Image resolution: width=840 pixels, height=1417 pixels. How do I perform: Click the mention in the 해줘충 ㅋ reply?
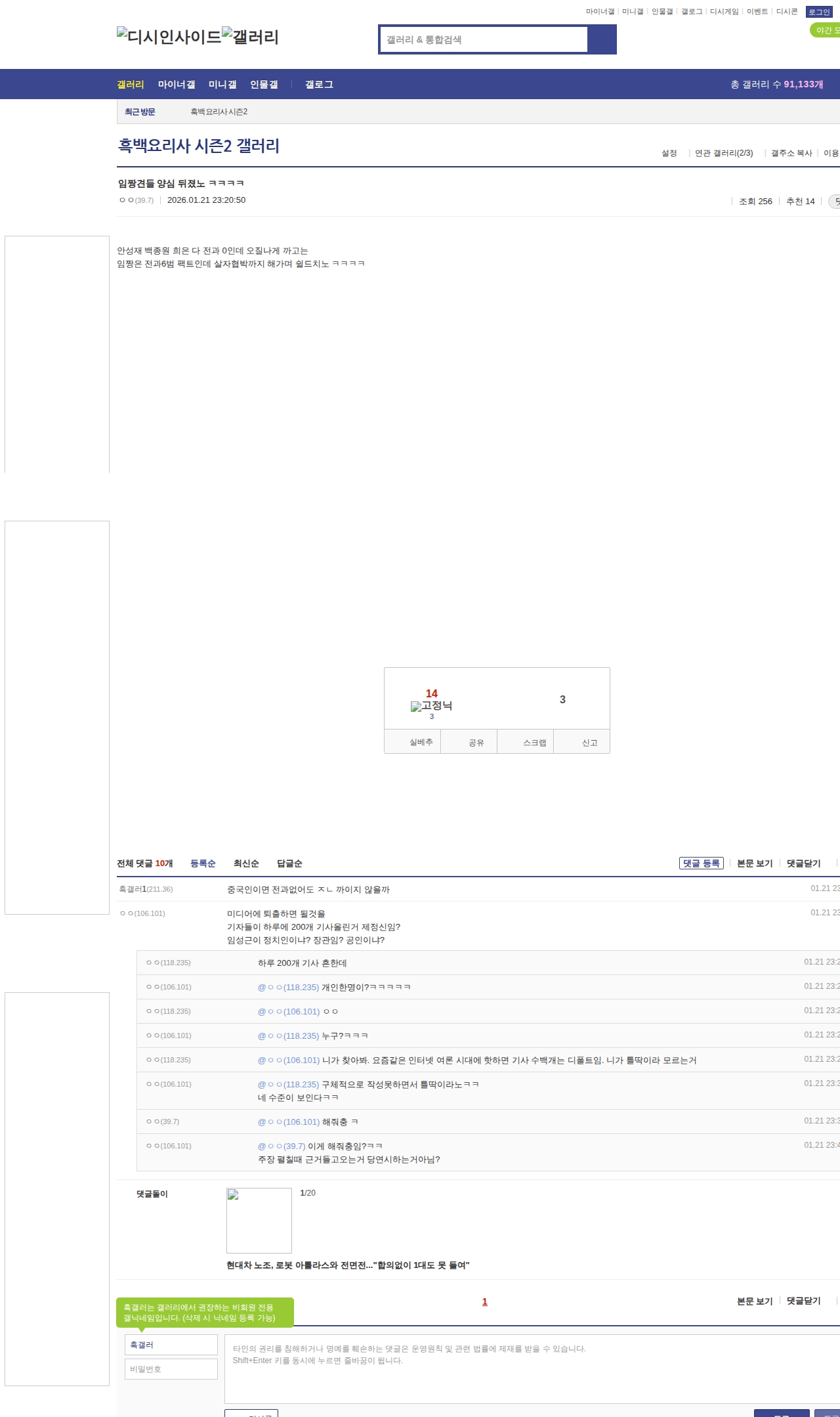click(289, 1122)
